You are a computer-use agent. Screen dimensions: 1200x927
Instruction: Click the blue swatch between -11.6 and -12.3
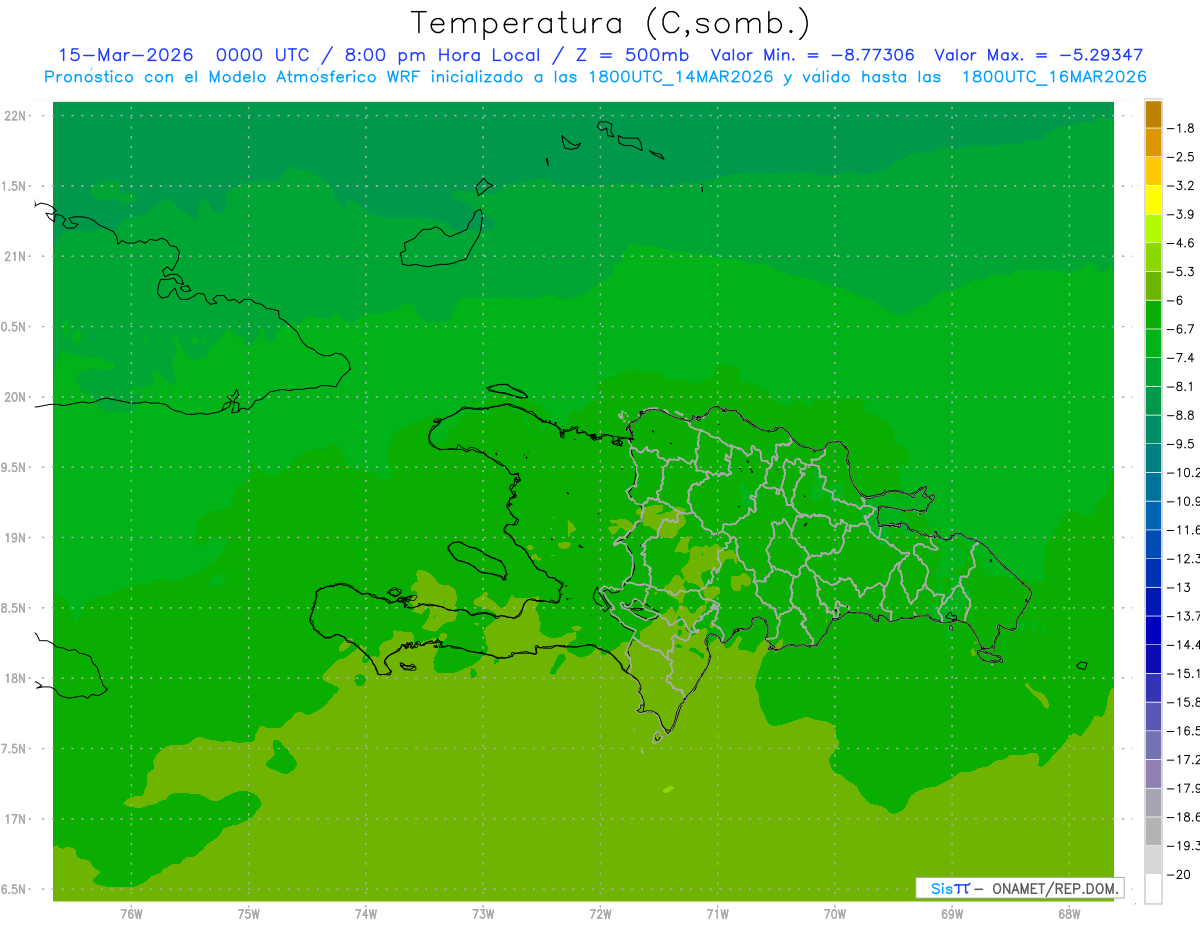click(x=1153, y=544)
